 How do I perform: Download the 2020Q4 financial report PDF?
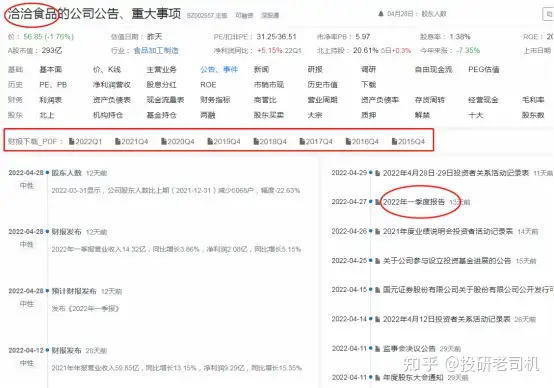point(178,141)
